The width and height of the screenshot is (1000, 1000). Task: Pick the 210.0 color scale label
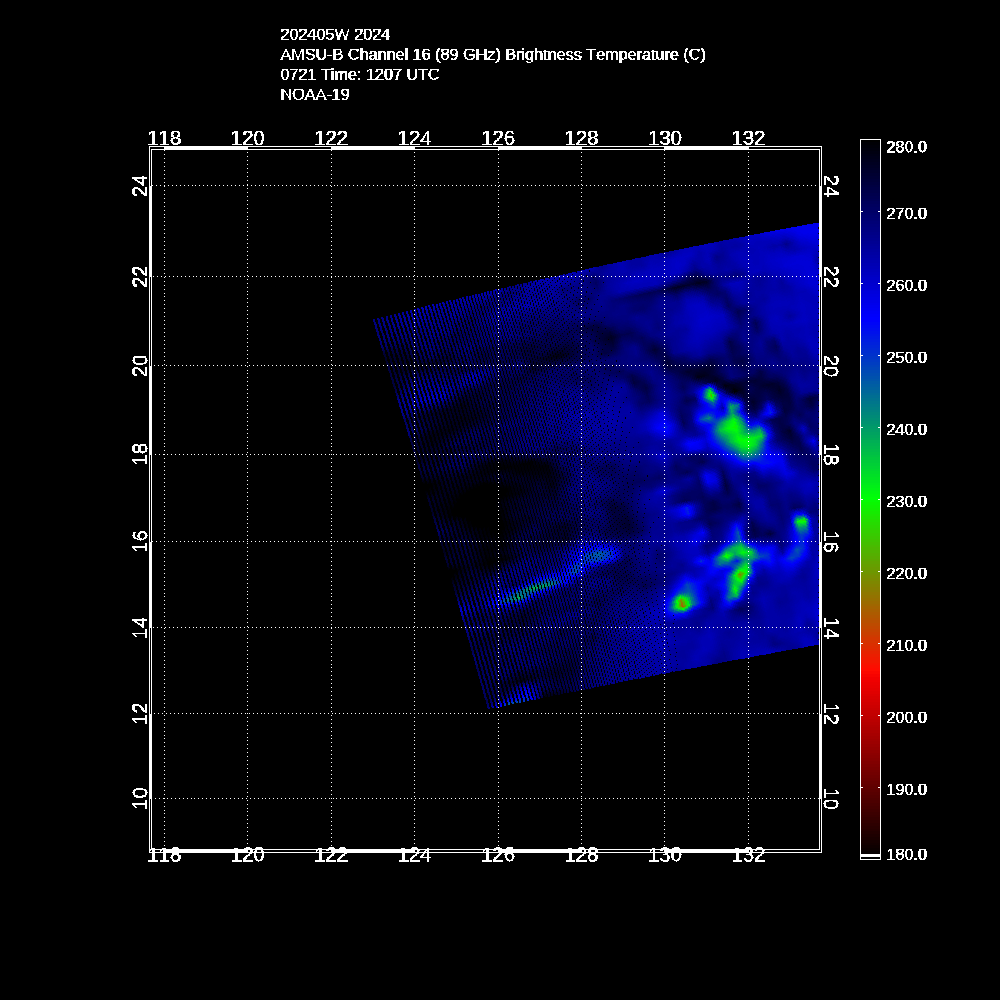(x=906, y=645)
